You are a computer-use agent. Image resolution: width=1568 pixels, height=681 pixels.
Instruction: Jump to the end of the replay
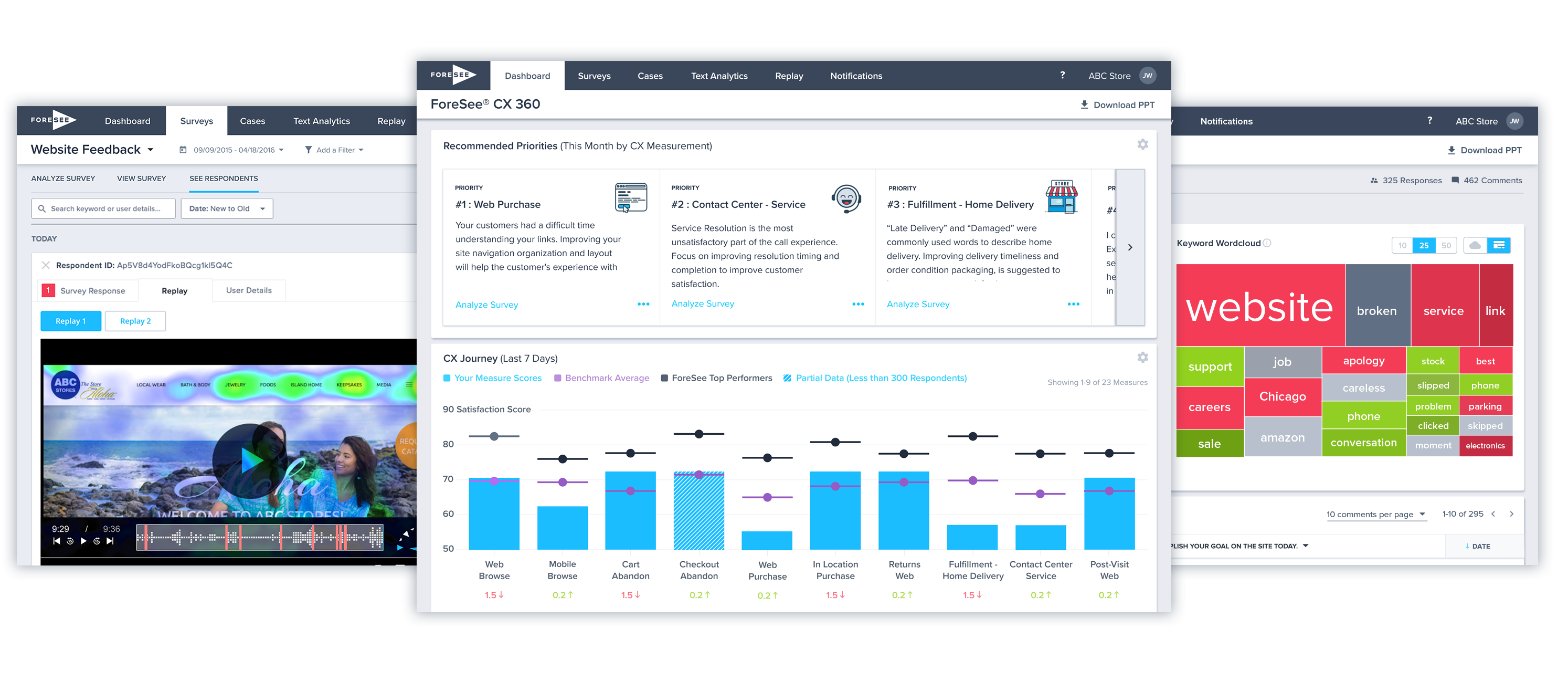pos(110,541)
